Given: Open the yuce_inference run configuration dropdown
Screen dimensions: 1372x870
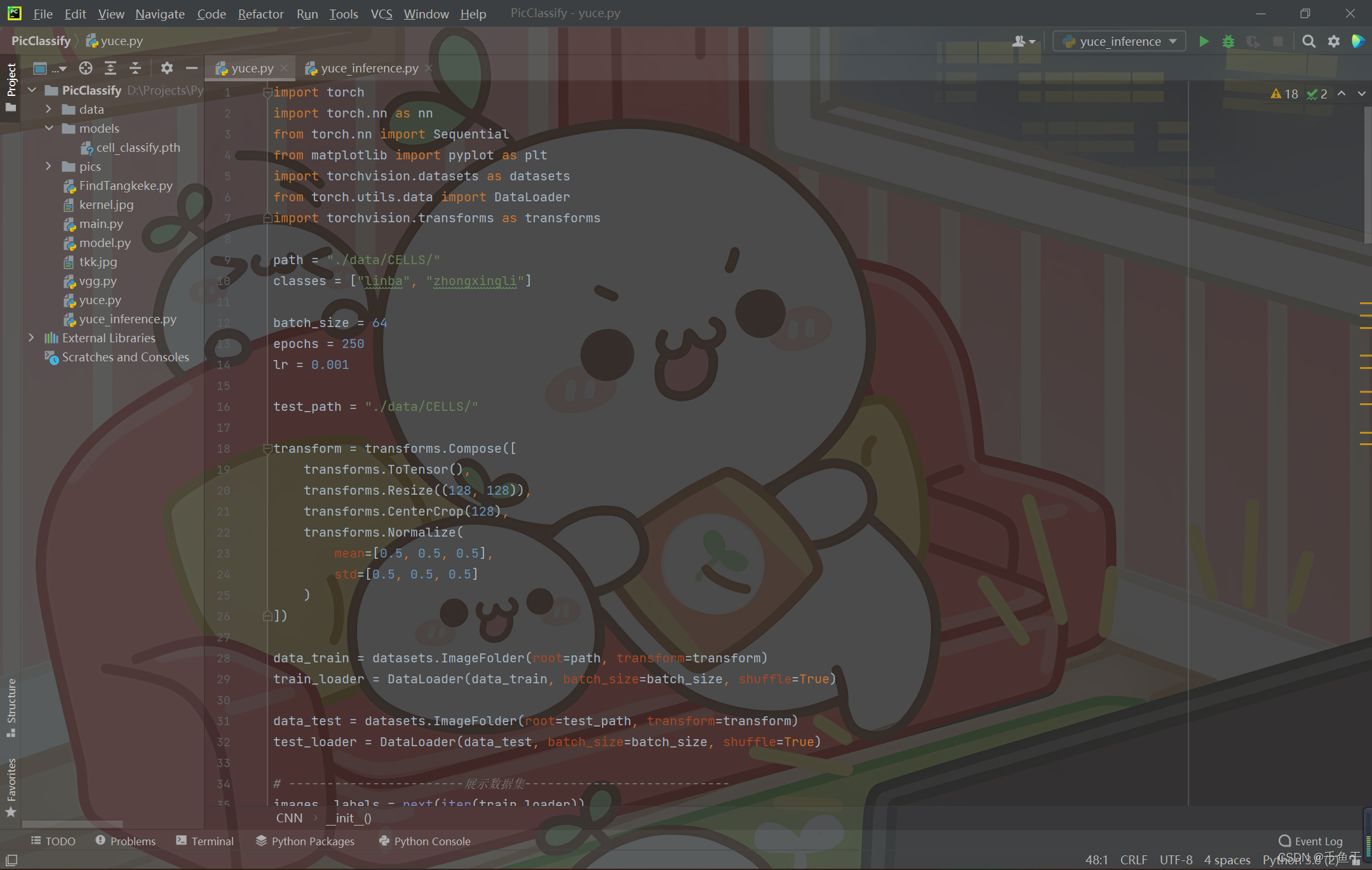Looking at the screenshot, I should click(1120, 41).
